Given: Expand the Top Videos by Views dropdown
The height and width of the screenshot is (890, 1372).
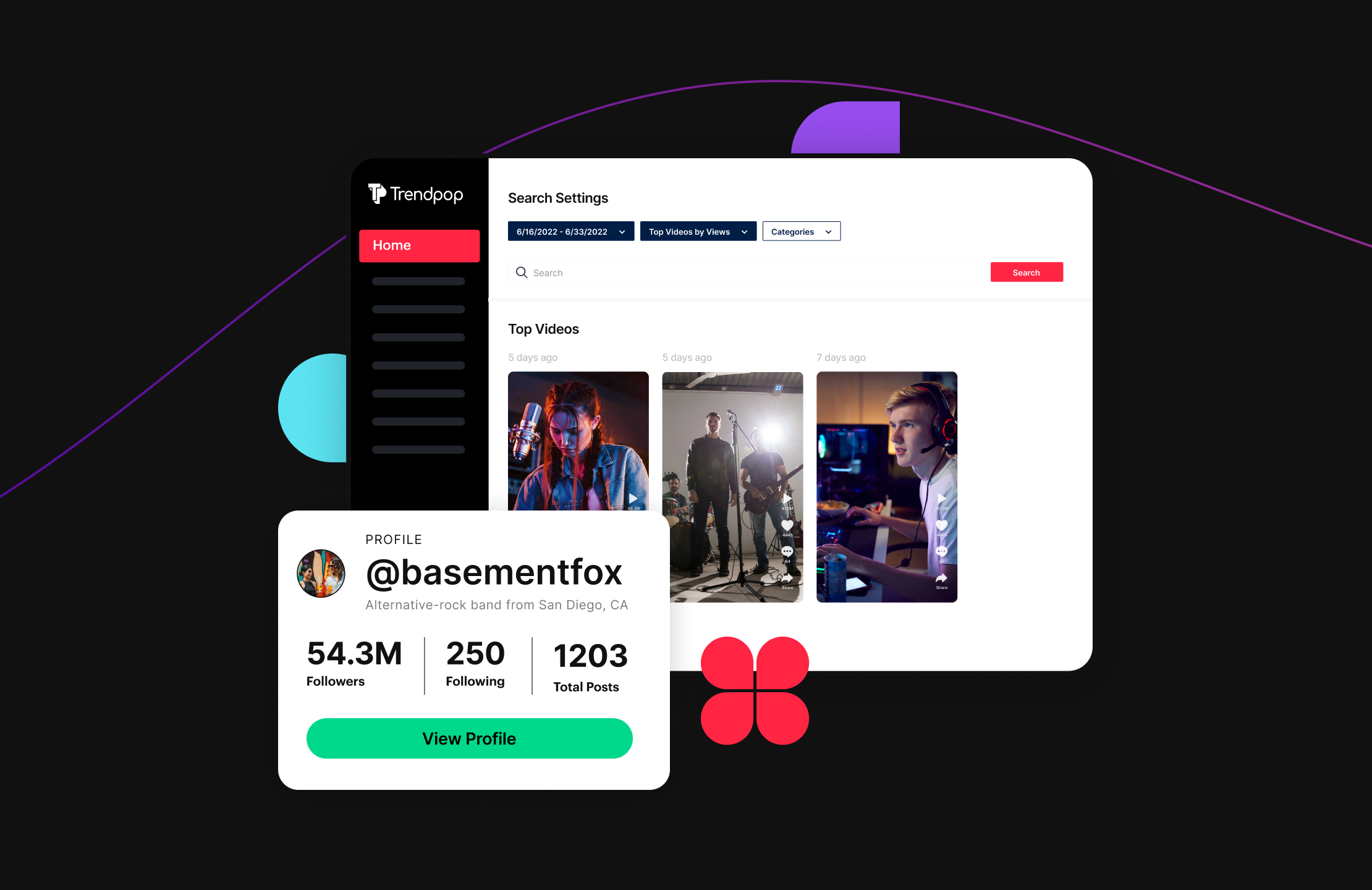Looking at the screenshot, I should [x=698, y=231].
